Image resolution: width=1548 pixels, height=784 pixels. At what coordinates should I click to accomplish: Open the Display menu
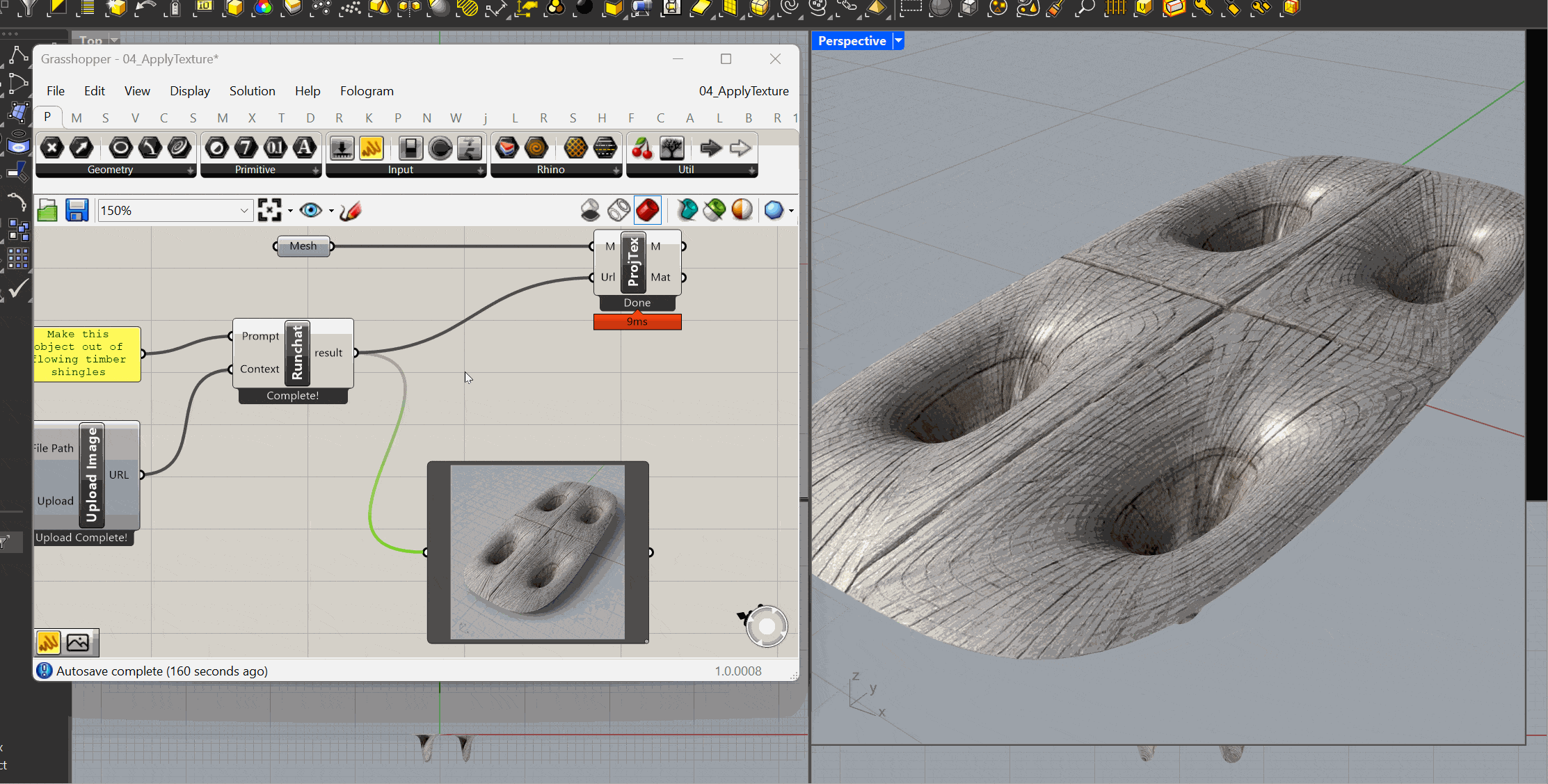(190, 91)
